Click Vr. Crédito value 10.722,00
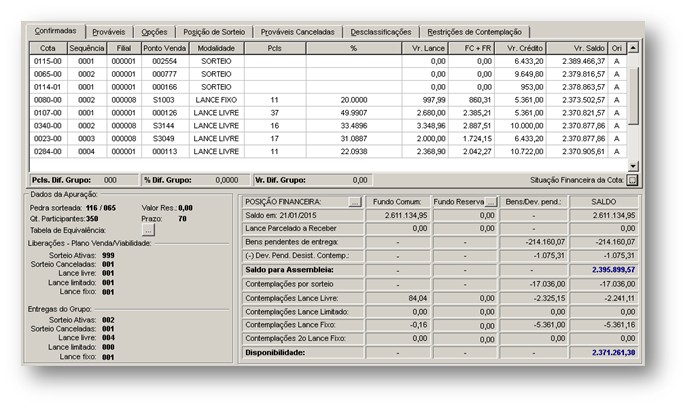This screenshot has height=408, width=687. 520,151
